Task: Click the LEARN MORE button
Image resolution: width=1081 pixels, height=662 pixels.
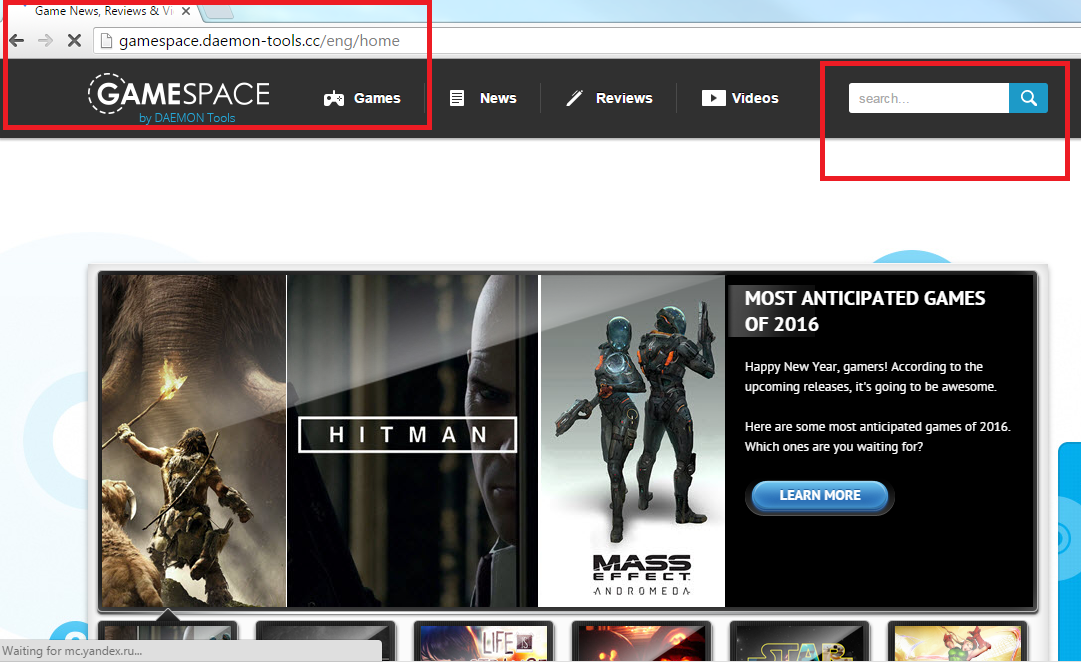Action: pos(819,495)
